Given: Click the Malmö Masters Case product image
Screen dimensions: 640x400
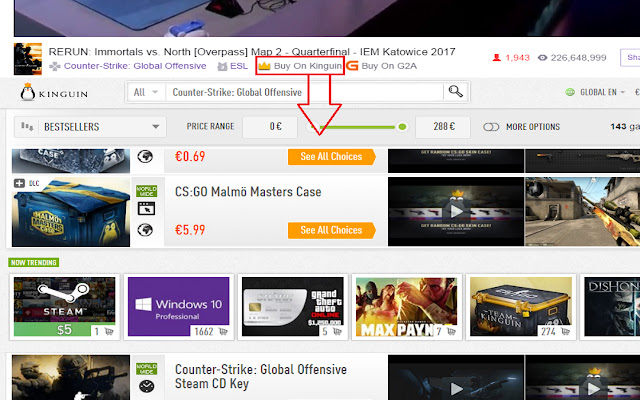Looking at the screenshot, I should (x=71, y=212).
